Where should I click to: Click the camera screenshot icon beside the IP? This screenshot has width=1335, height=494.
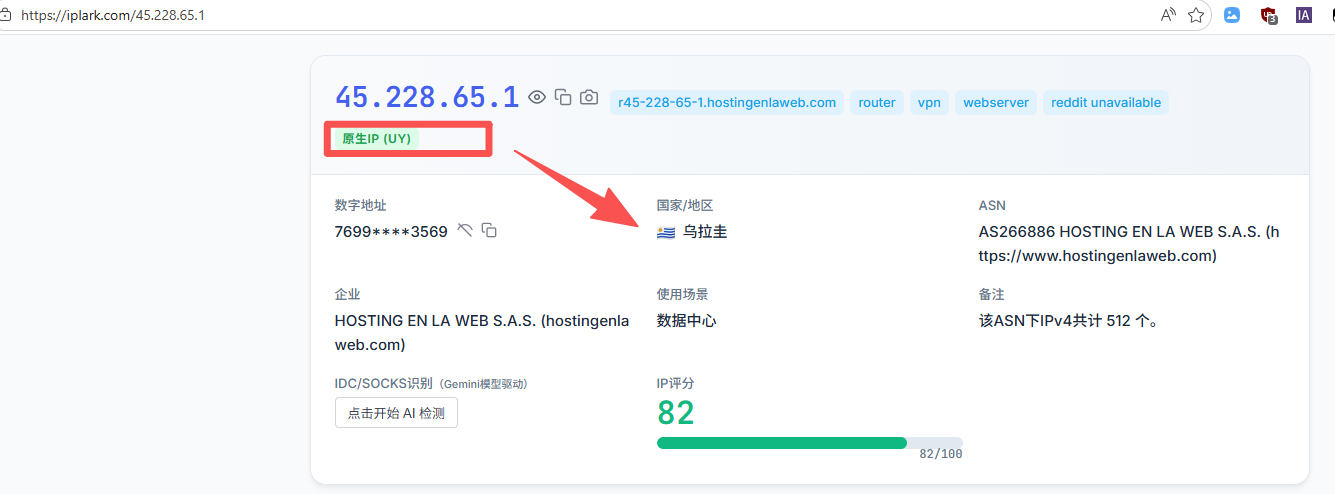[589, 97]
